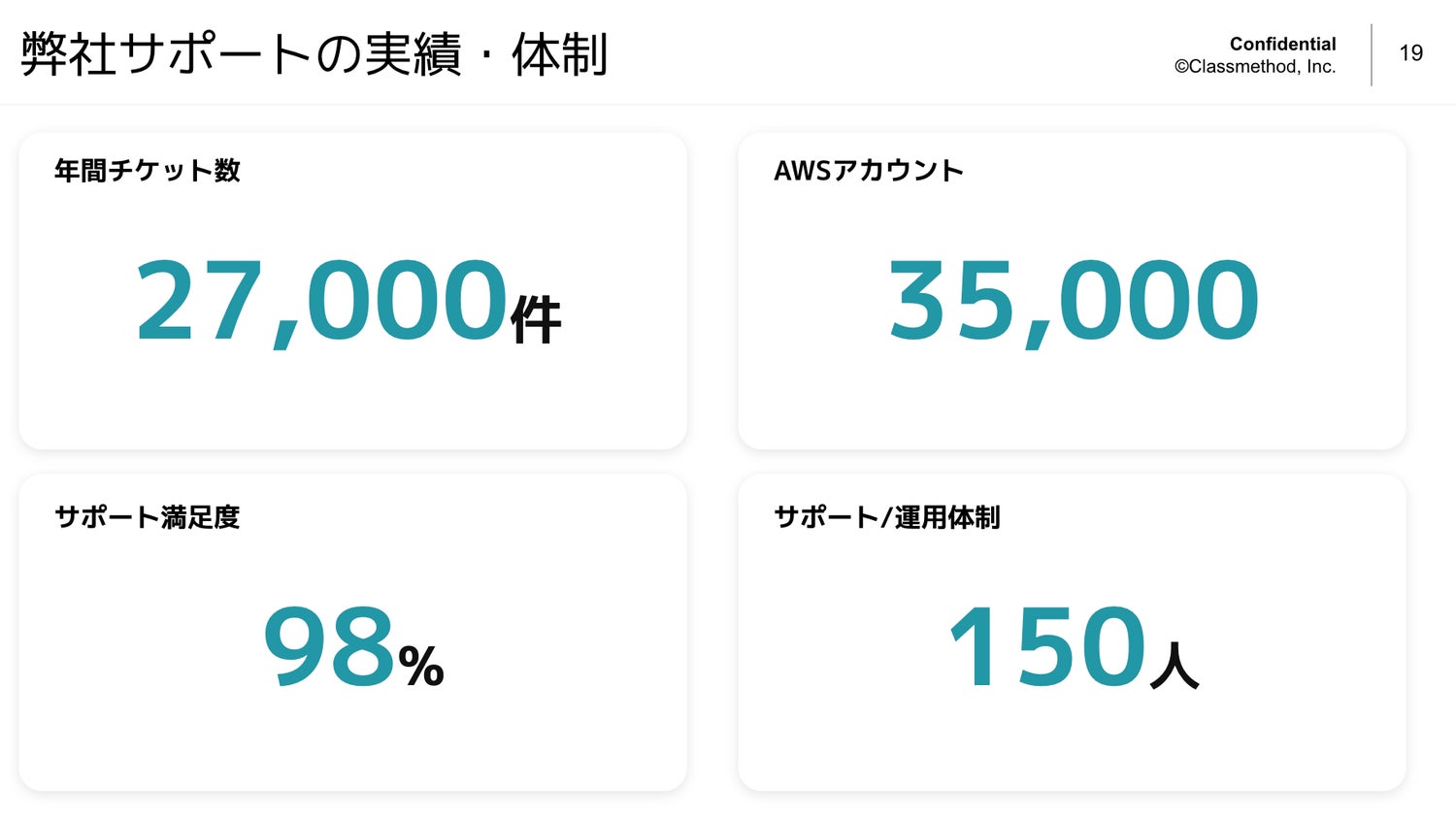The image size is (1456, 819).
Task: Select the AWSアカウント card heading
Action: pyautogui.click(x=869, y=171)
